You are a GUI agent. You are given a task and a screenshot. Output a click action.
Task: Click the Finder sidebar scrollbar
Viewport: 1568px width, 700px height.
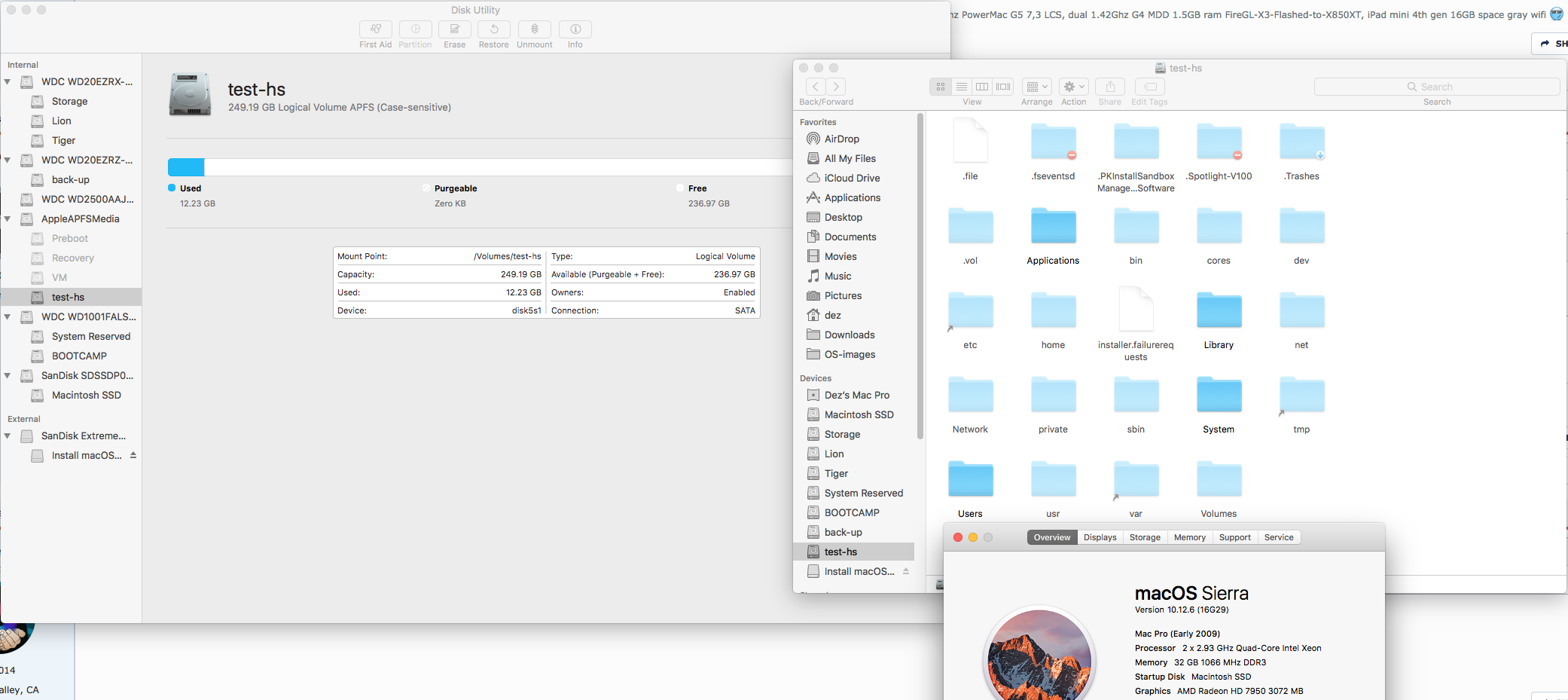(920, 275)
